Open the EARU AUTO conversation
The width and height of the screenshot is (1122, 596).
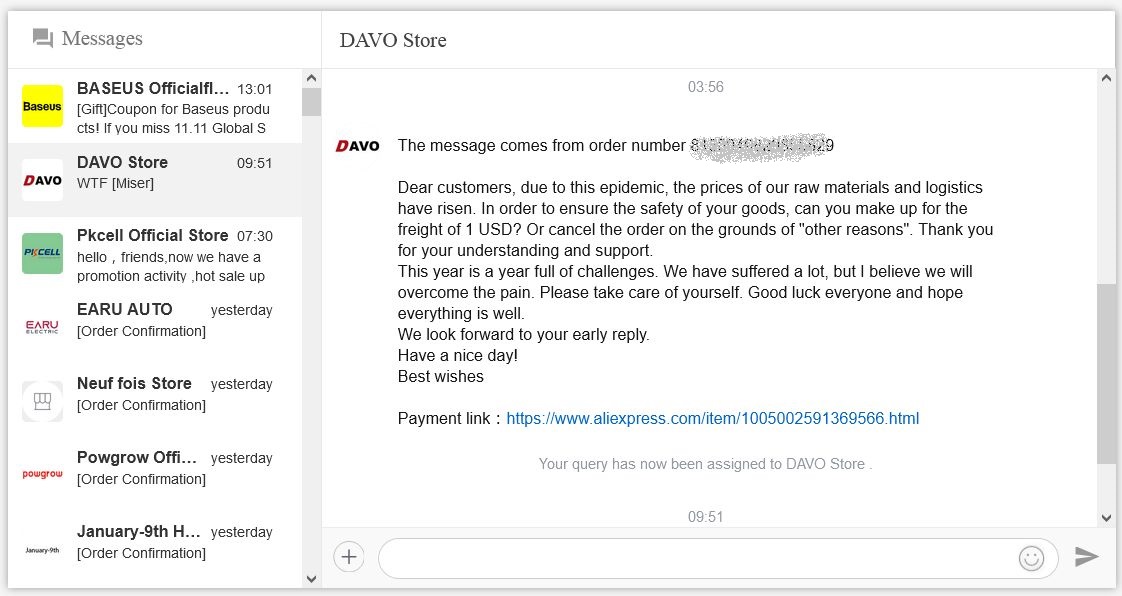(155, 328)
